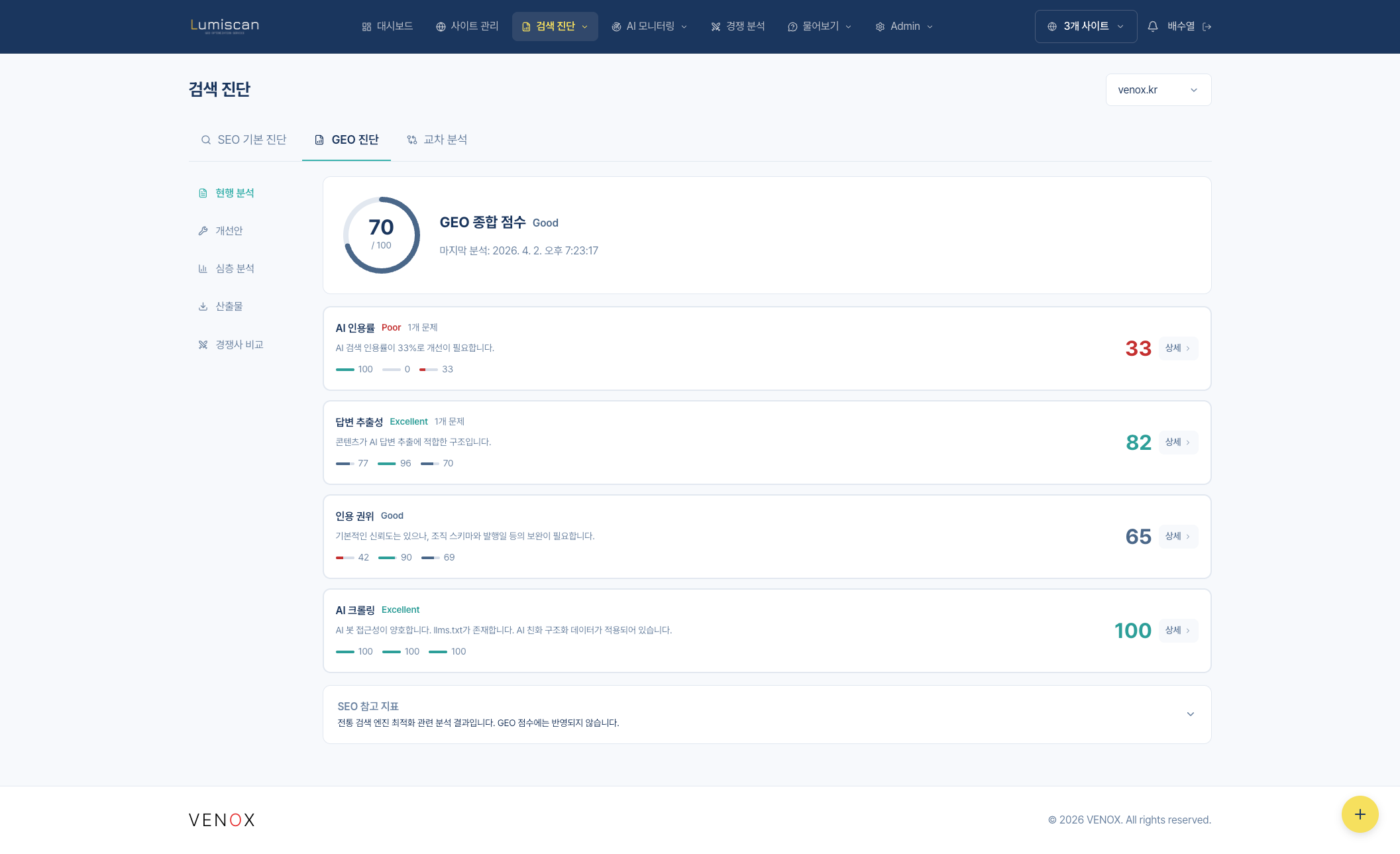The height and width of the screenshot is (854, 1400).
Task: Open the venox.kr site selector dropdown
Action: (1158, 89)
